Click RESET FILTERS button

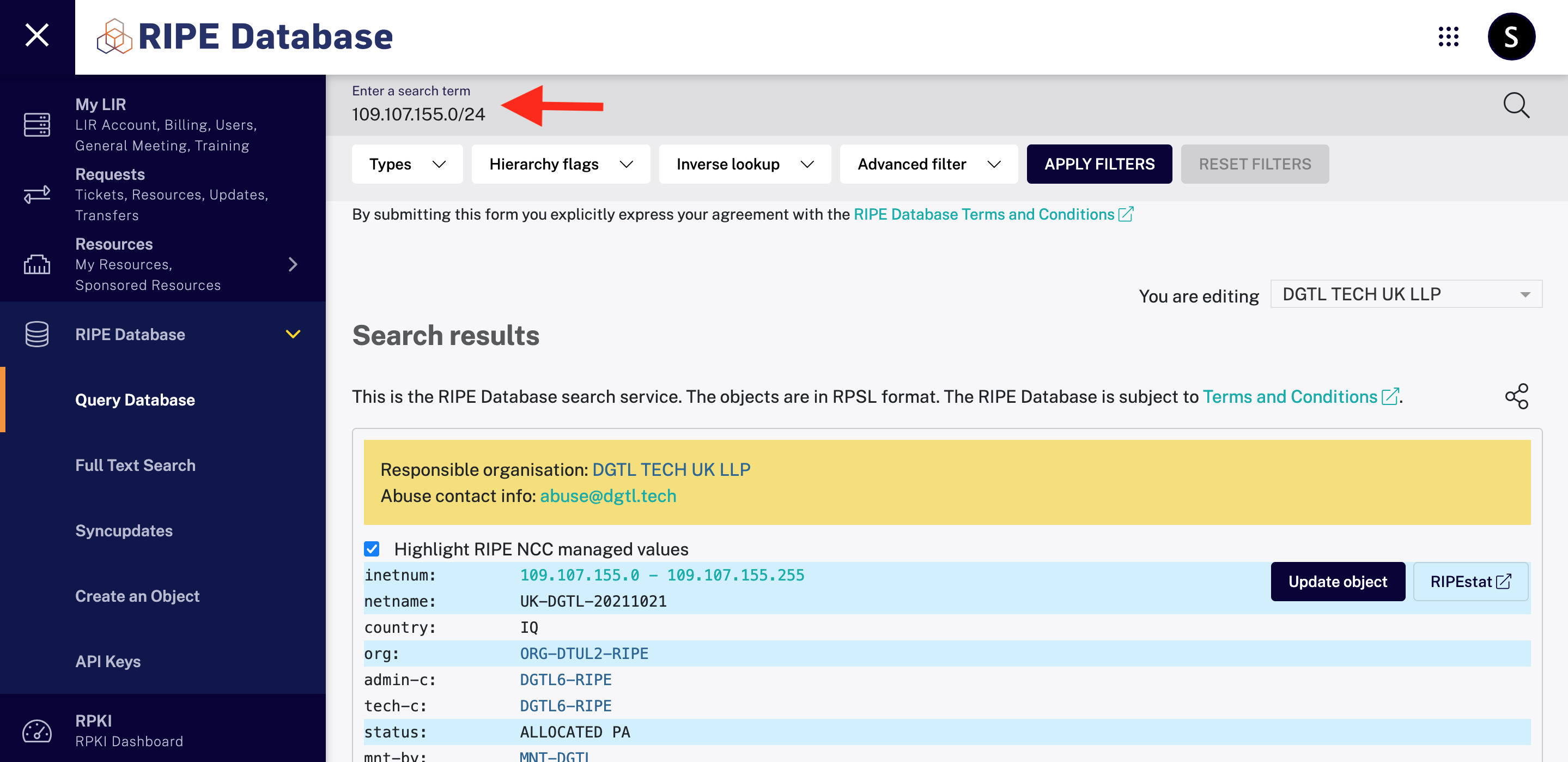[1255, 164]
